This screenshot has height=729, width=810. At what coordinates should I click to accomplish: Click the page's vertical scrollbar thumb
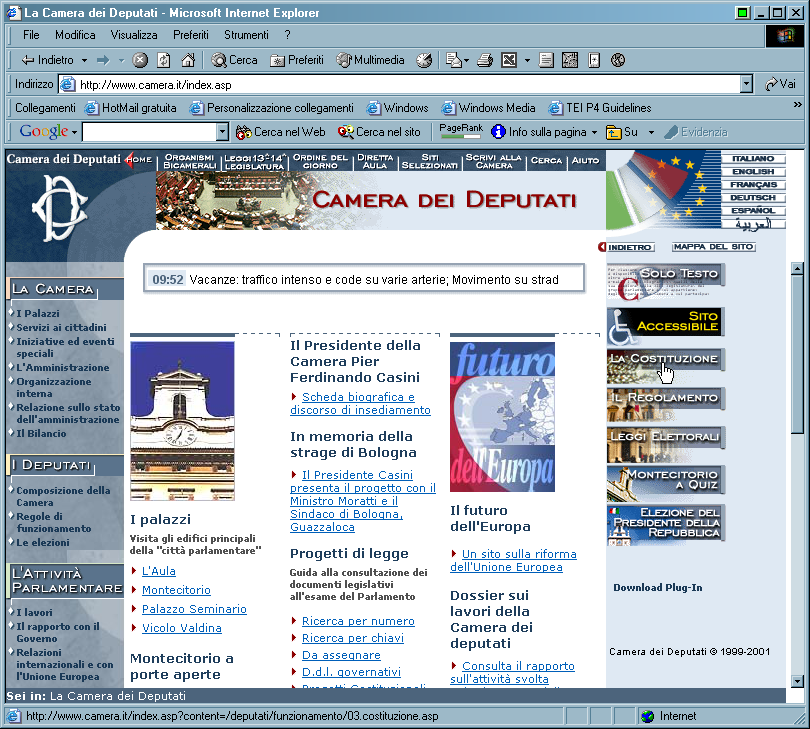797,354
